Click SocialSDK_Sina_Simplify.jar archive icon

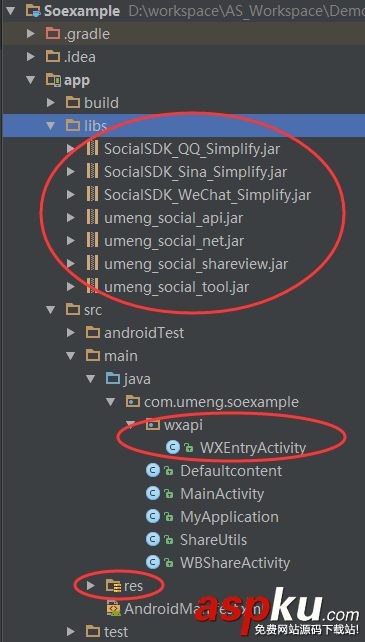(x=93, y=171)
